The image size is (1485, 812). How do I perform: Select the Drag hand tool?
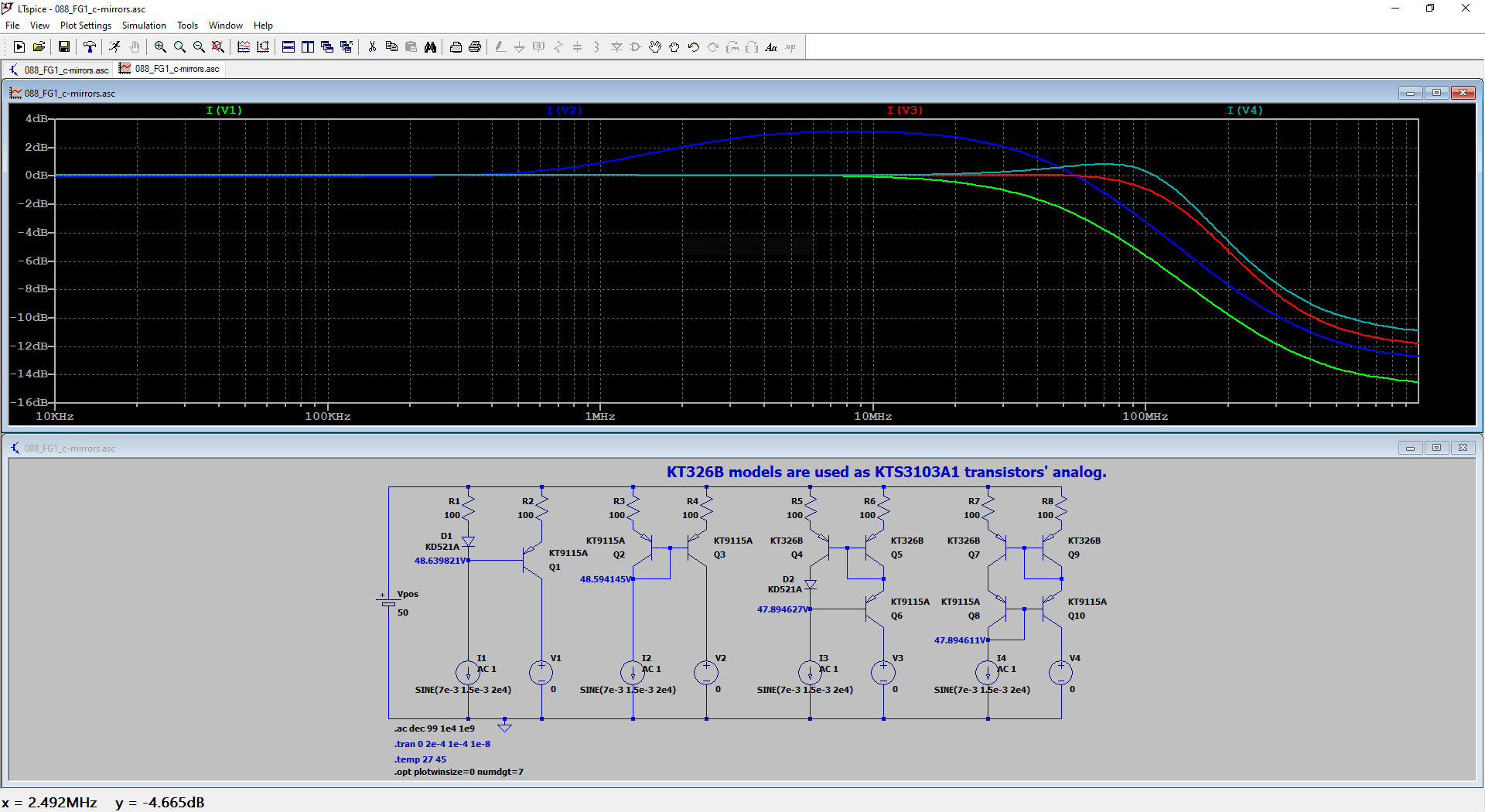pyautogui.click(x=674, y=47)
